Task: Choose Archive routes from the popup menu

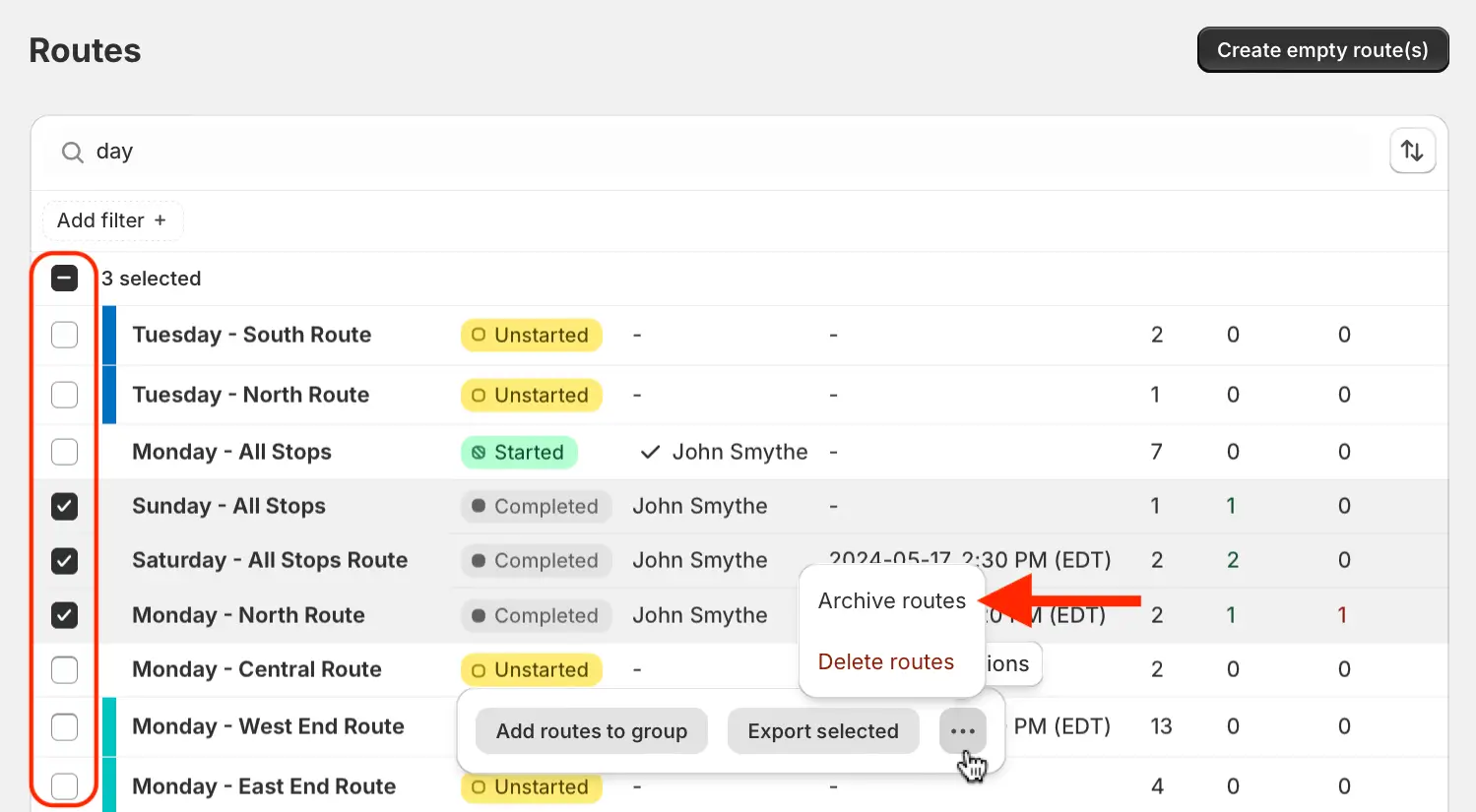Action: point(892,600)
